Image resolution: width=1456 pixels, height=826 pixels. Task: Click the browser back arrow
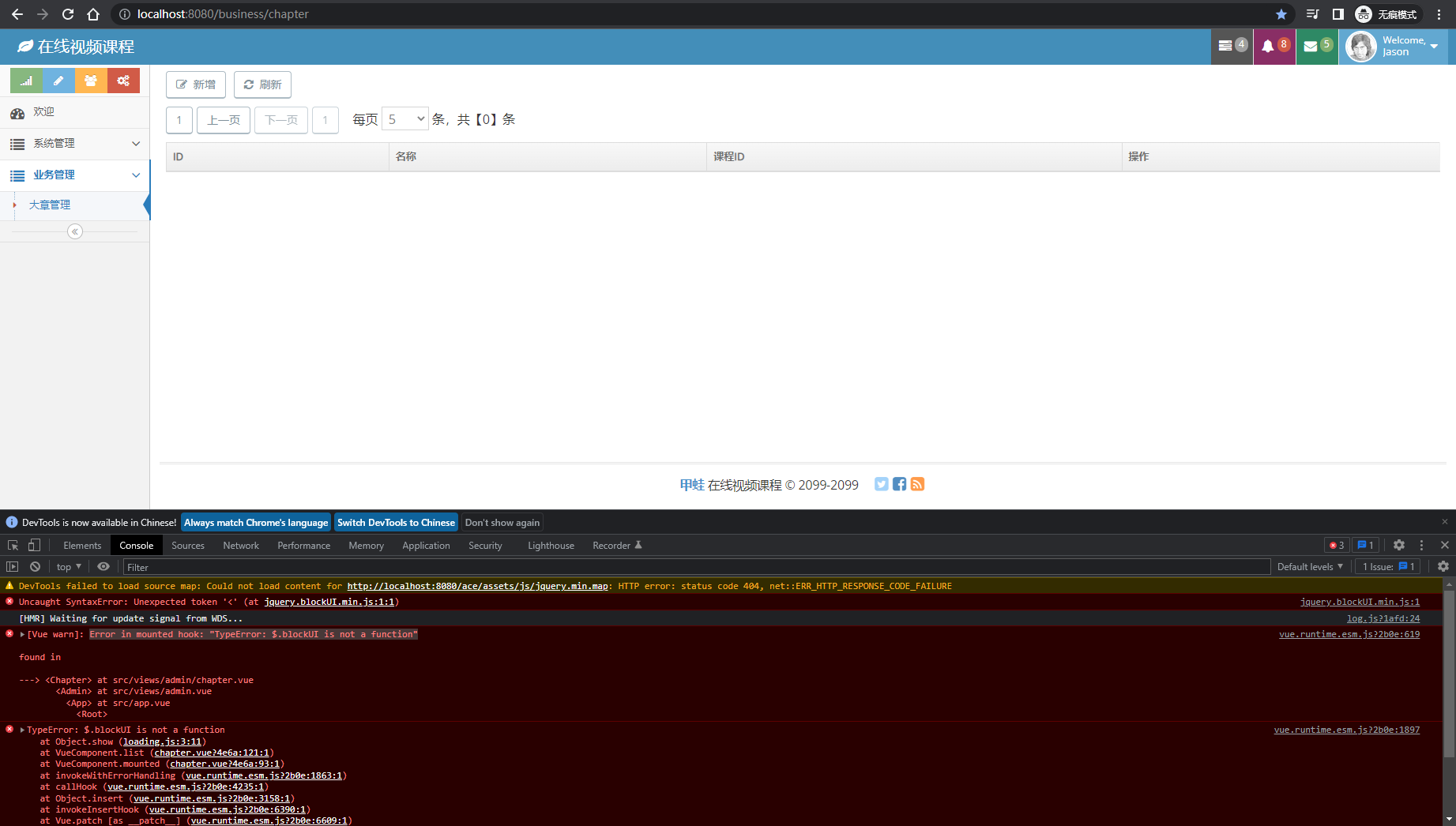[x=17, y=14]
